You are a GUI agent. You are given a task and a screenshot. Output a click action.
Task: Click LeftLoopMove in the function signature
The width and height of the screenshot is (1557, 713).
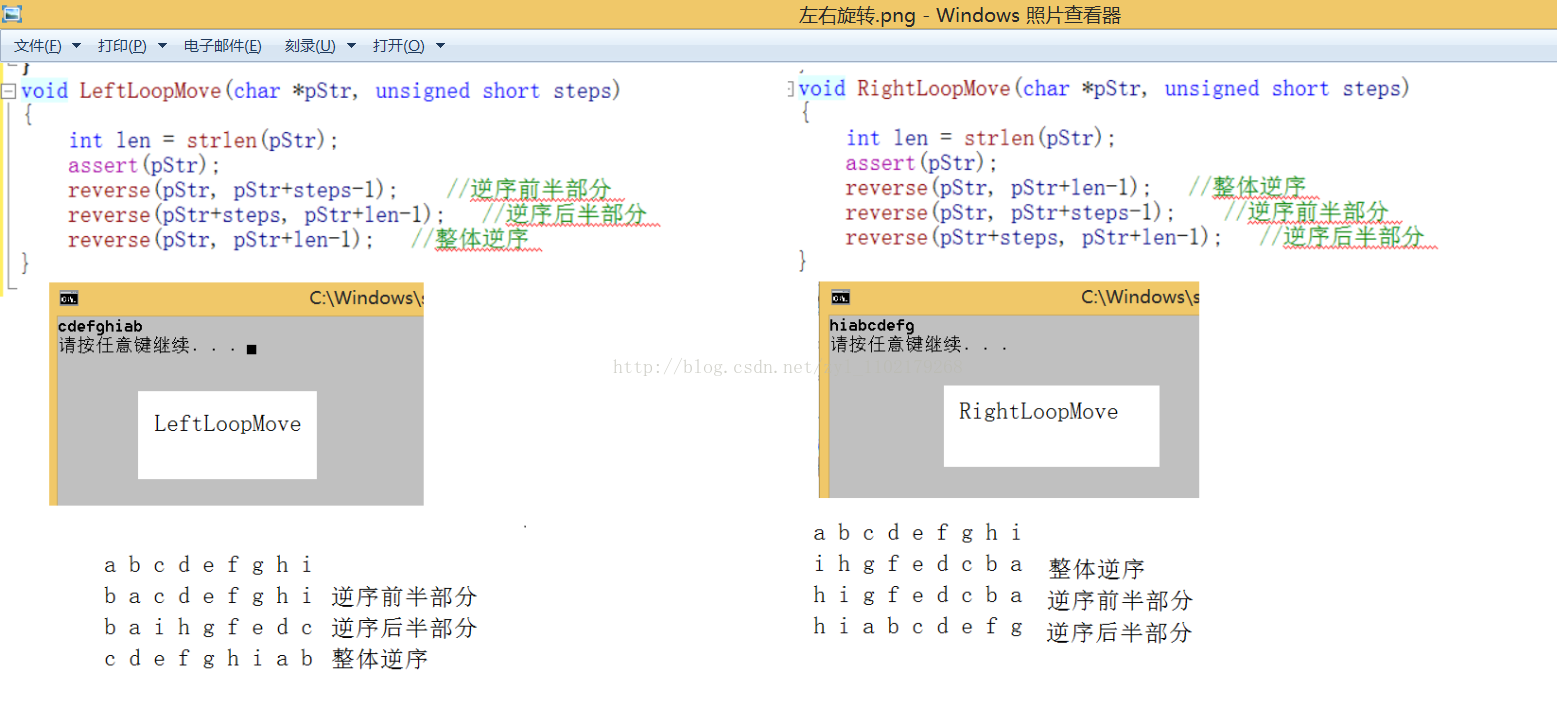point(150,91)
